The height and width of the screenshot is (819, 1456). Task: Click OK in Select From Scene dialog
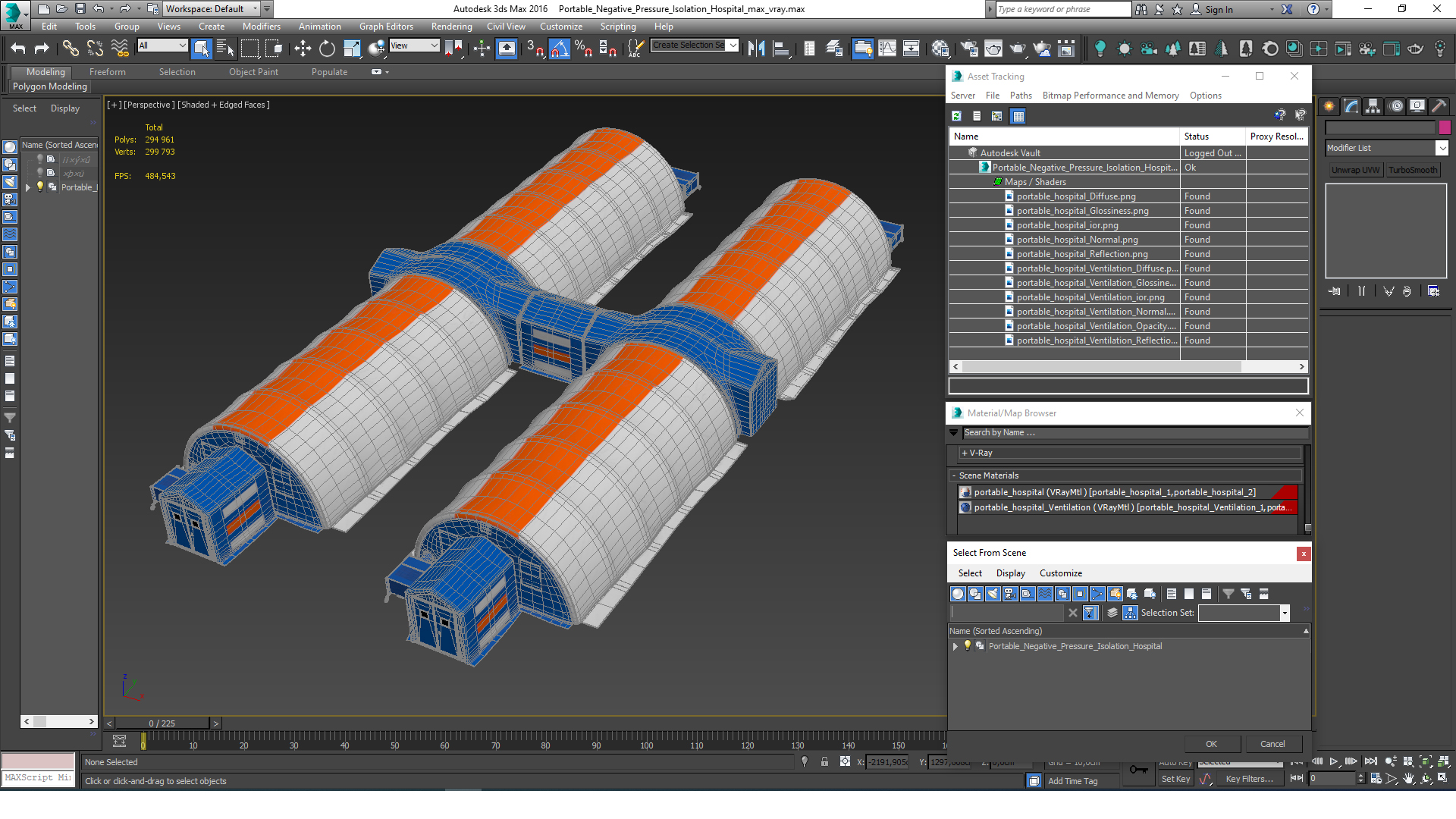[x=1211, y=744]
